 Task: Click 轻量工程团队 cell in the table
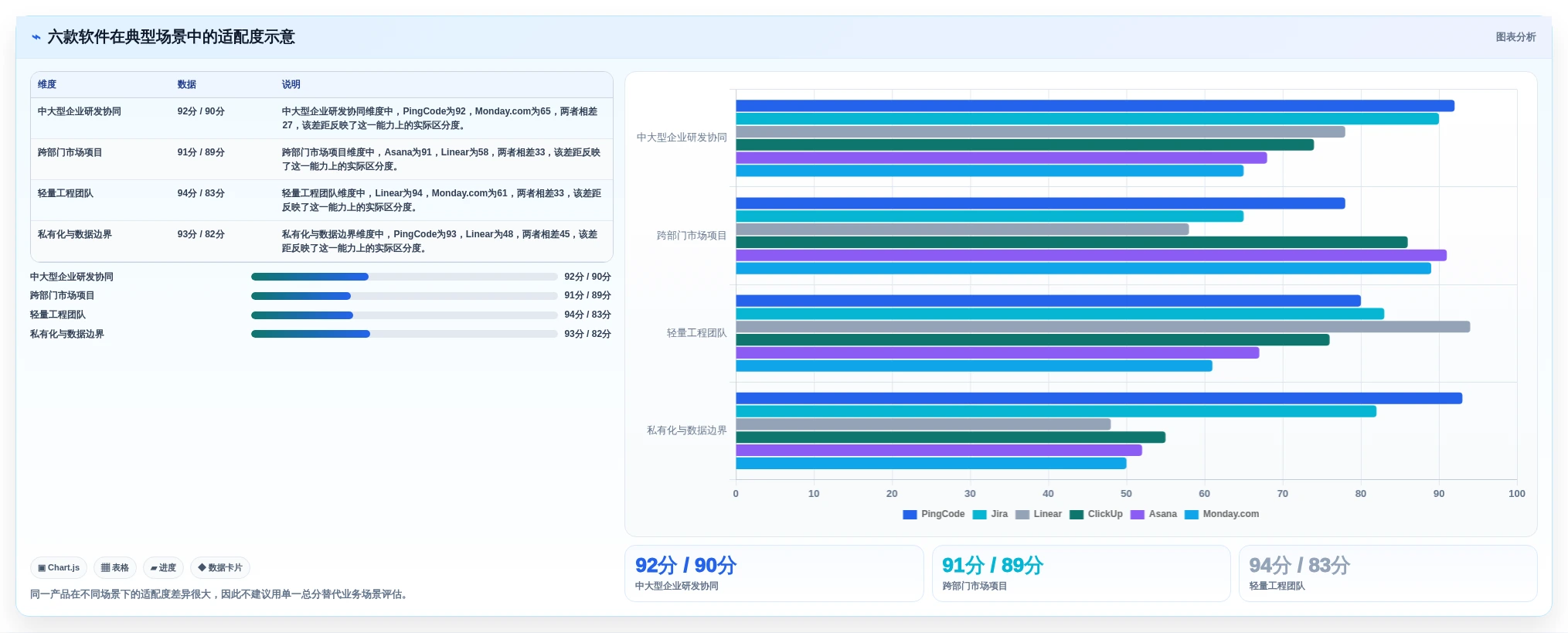point(66,193)
